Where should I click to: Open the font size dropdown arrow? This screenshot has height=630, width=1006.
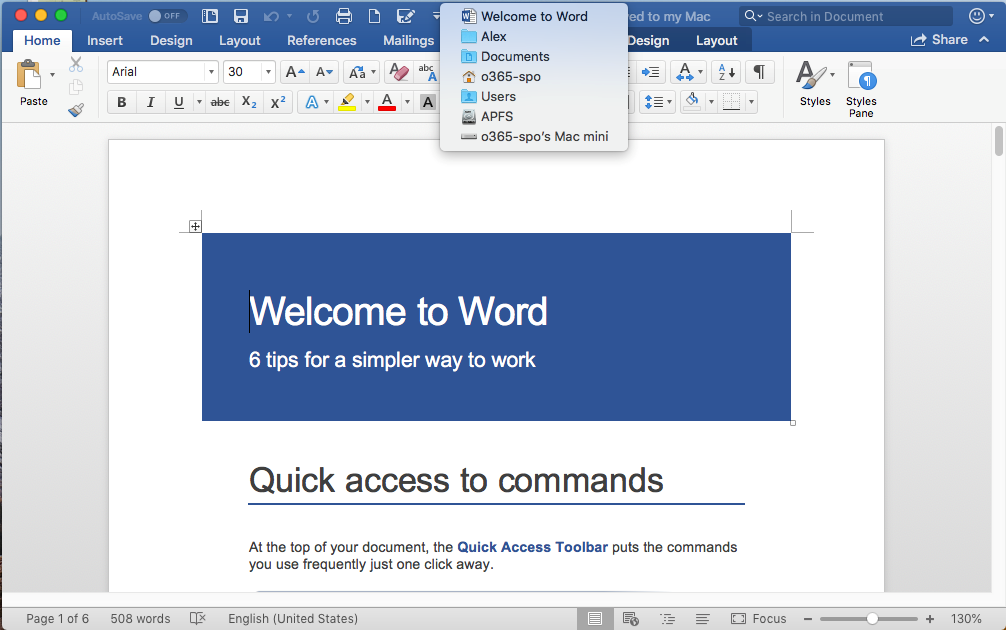coord(268,72)
